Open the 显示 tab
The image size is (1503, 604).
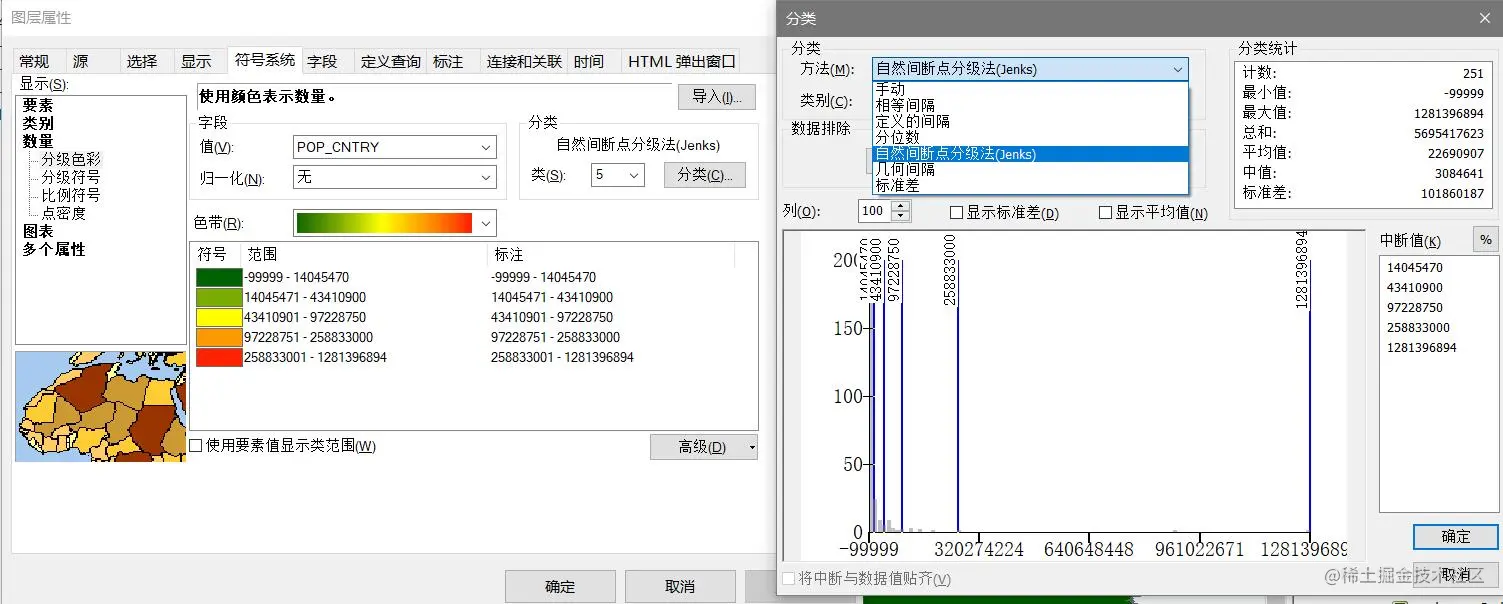[x=196, y=61]
